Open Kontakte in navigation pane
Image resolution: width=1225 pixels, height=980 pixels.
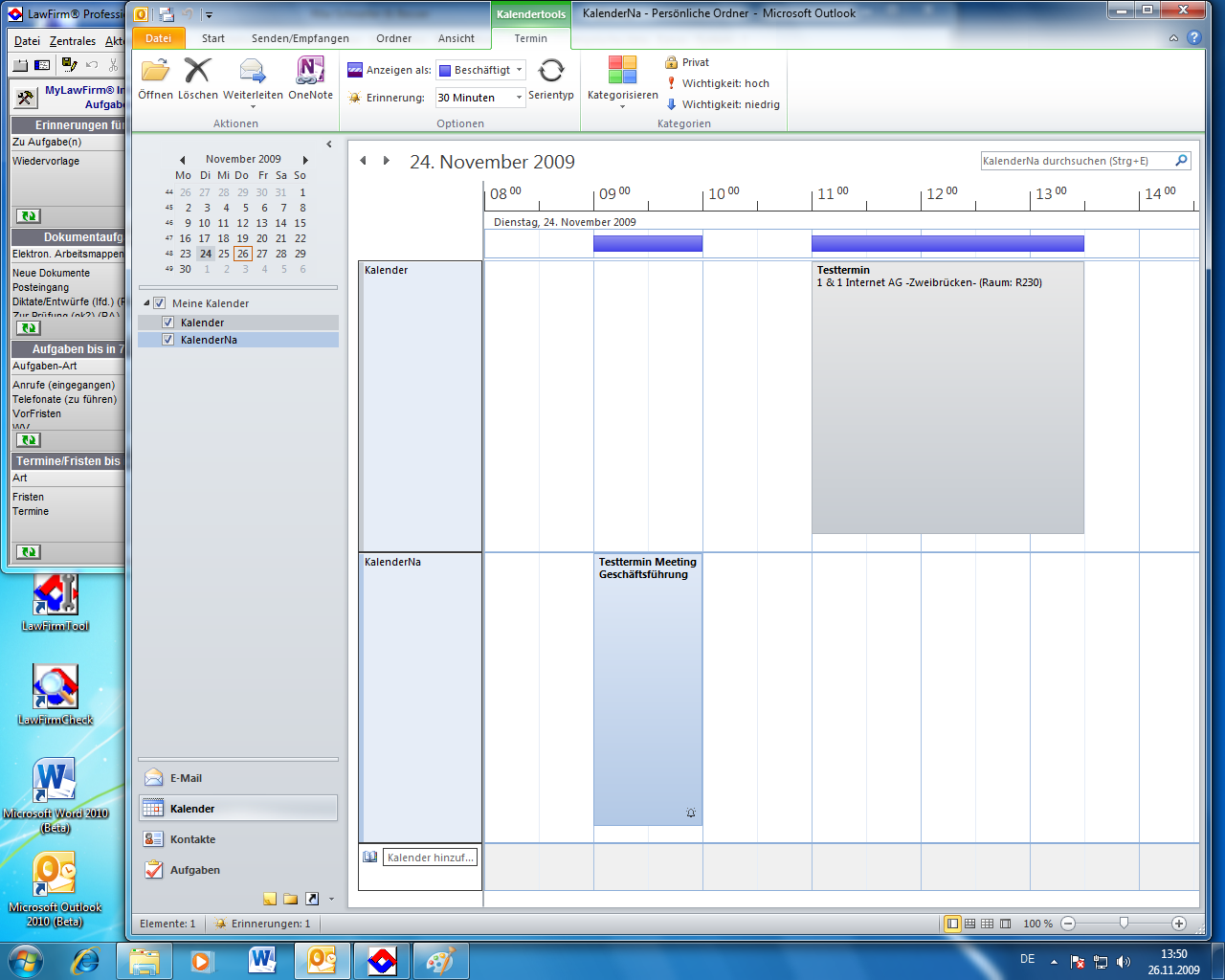point(192,839)
